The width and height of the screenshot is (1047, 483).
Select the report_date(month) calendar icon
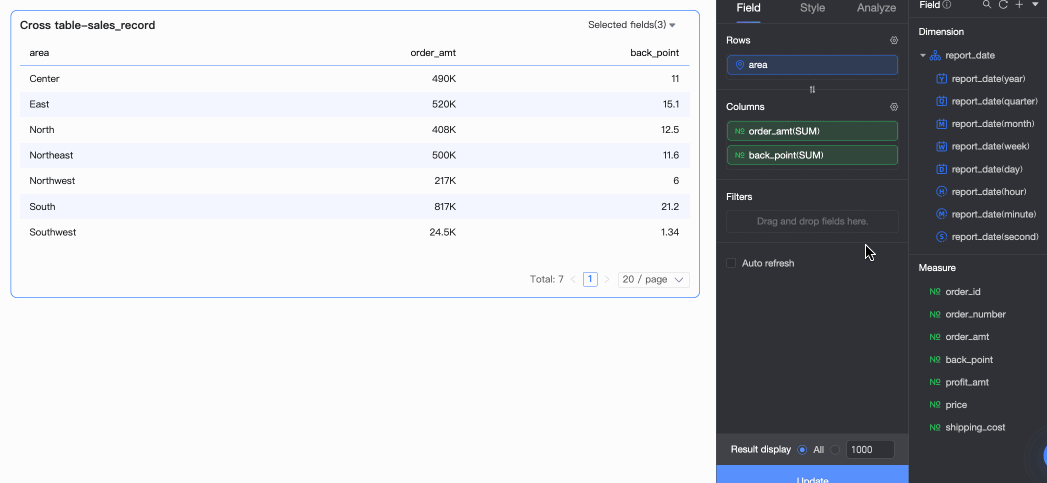pos(941,124)
